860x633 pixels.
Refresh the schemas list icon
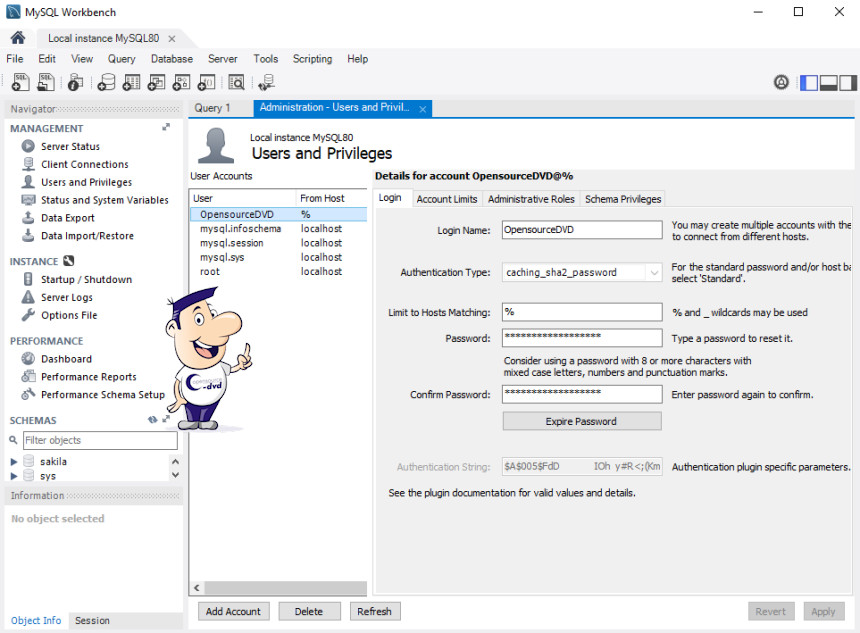tap(152, 420)
